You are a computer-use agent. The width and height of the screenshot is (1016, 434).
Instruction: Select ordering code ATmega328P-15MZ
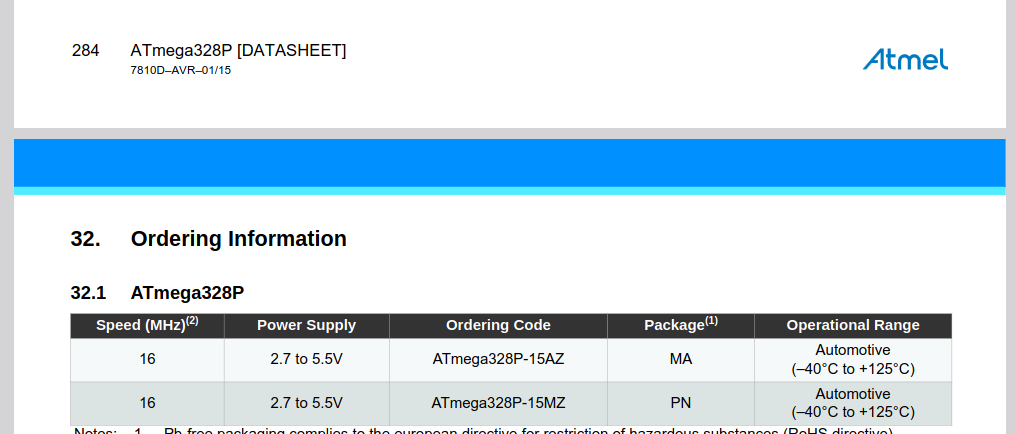click(x=498, y=403)
